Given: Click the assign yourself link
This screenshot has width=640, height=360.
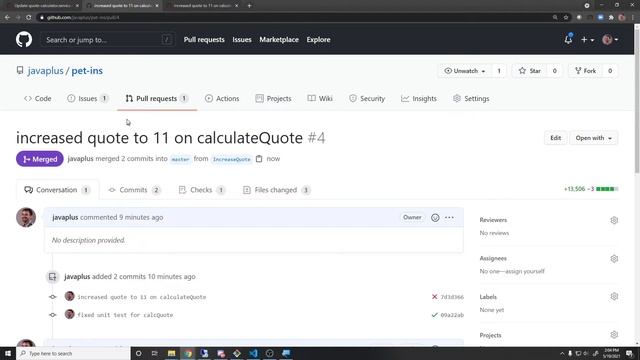Looking at the screenshot, I should [529, 271].
